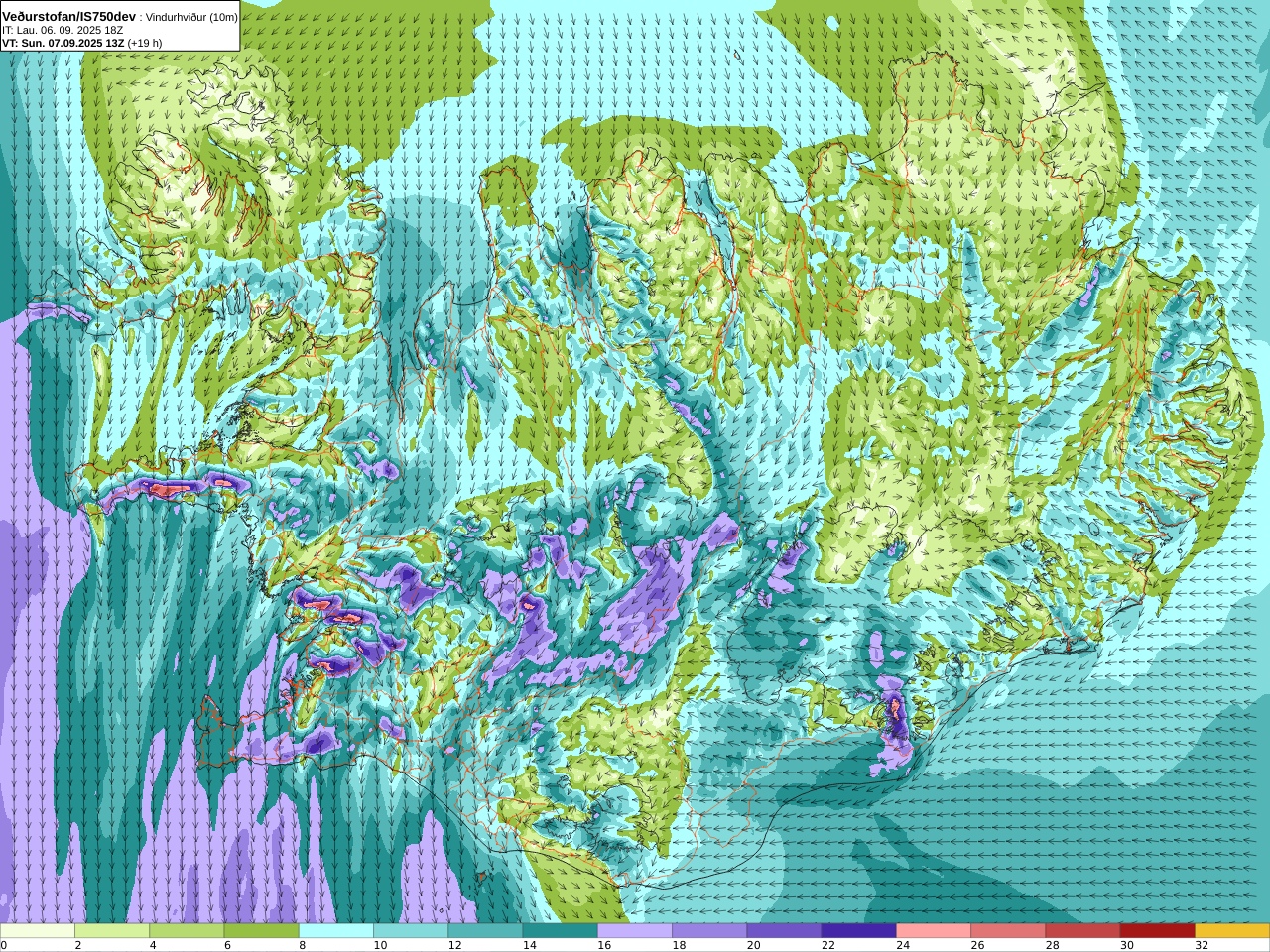Select the 20–22 violet legend swatch
This screenshot has height=952, width=1270.
pyautogui.click(x=784, y=931)
